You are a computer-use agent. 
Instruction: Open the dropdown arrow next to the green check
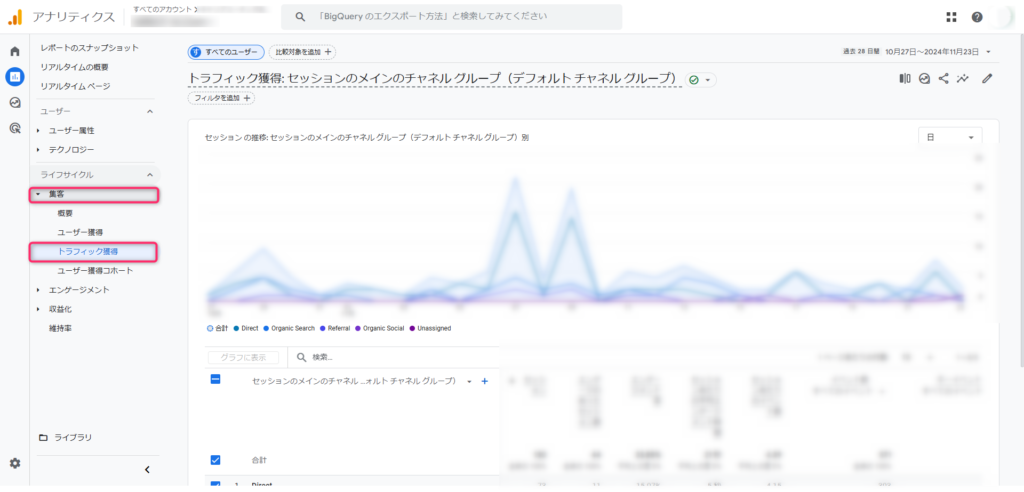pyautogui.click(x=707, y=80)
